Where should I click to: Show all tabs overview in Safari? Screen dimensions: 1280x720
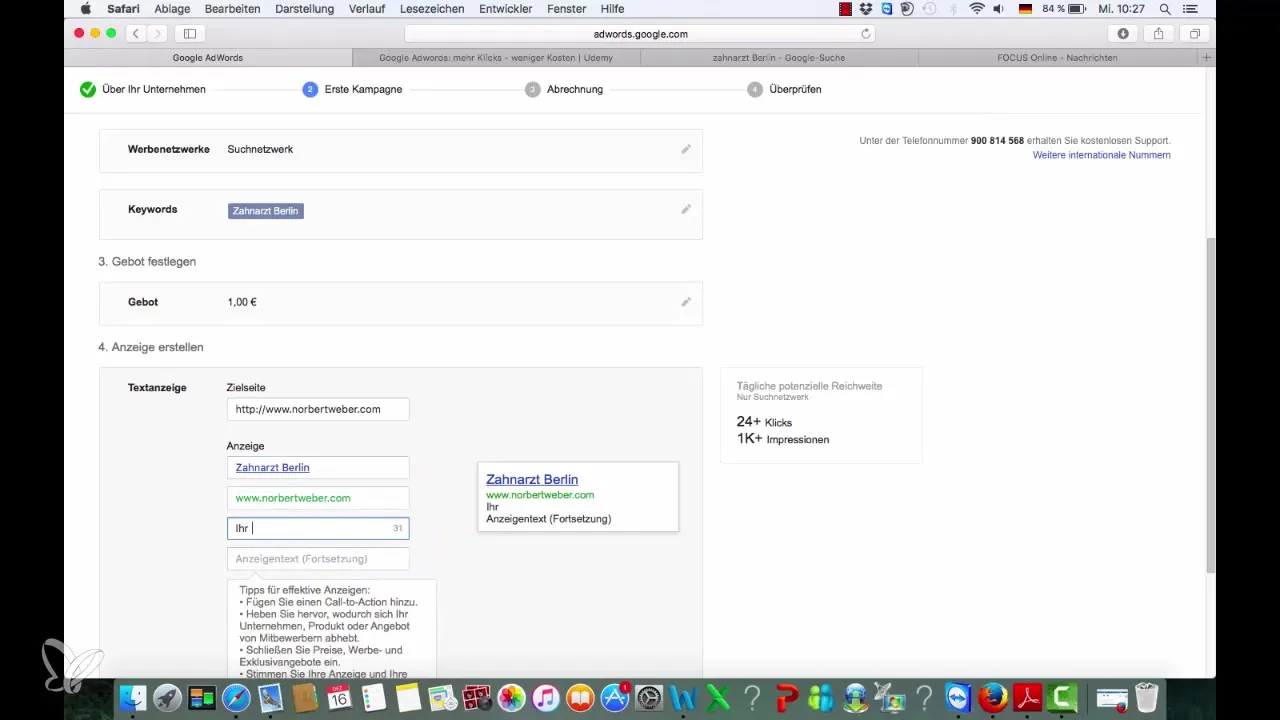(x=1194, y=33)
